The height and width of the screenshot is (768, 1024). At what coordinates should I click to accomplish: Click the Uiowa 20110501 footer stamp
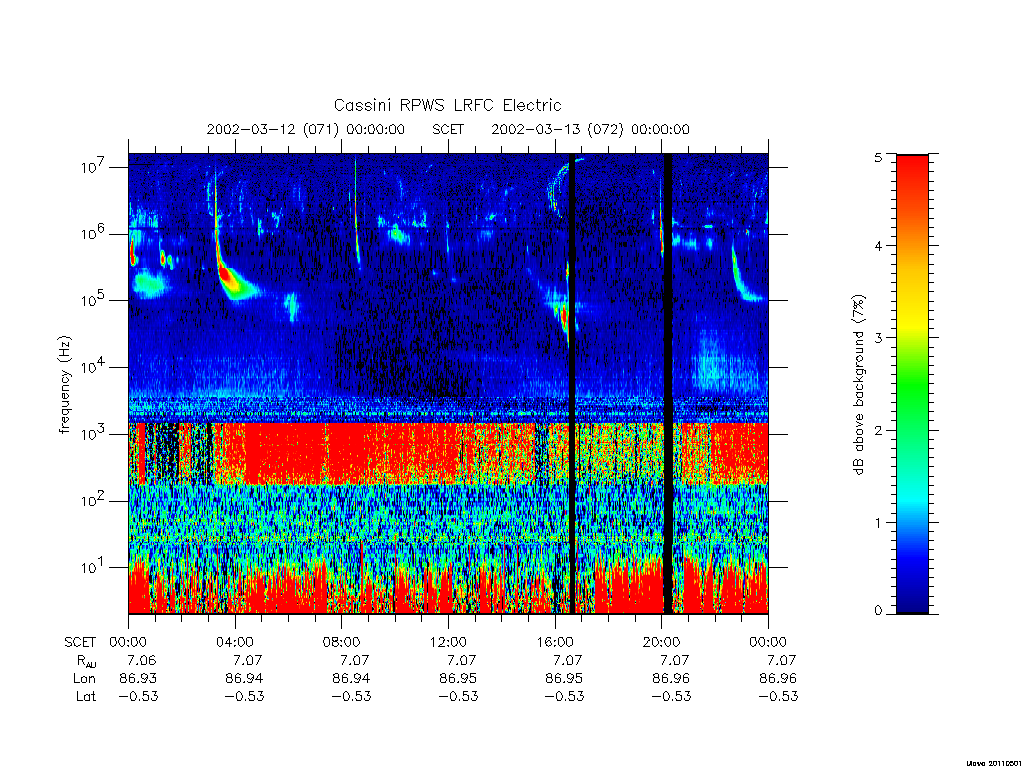994,763
